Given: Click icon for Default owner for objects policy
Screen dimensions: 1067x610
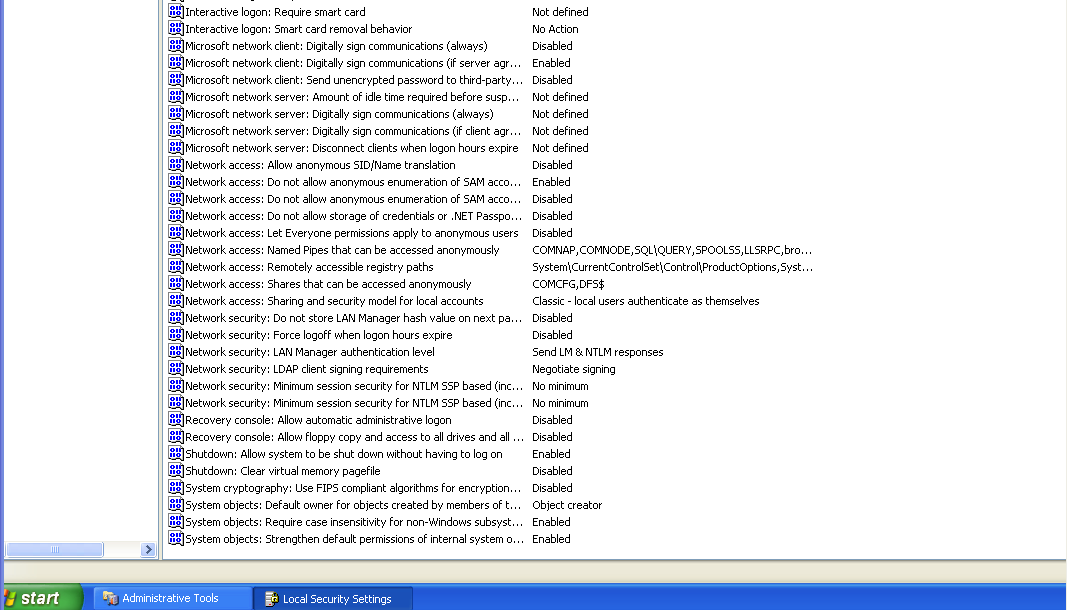Looking at the screenshot, I should point(176,505).
